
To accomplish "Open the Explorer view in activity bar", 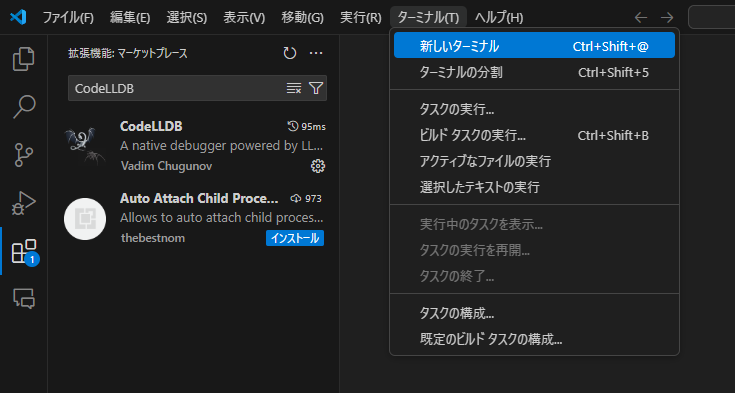I will [x=23, y=59].
